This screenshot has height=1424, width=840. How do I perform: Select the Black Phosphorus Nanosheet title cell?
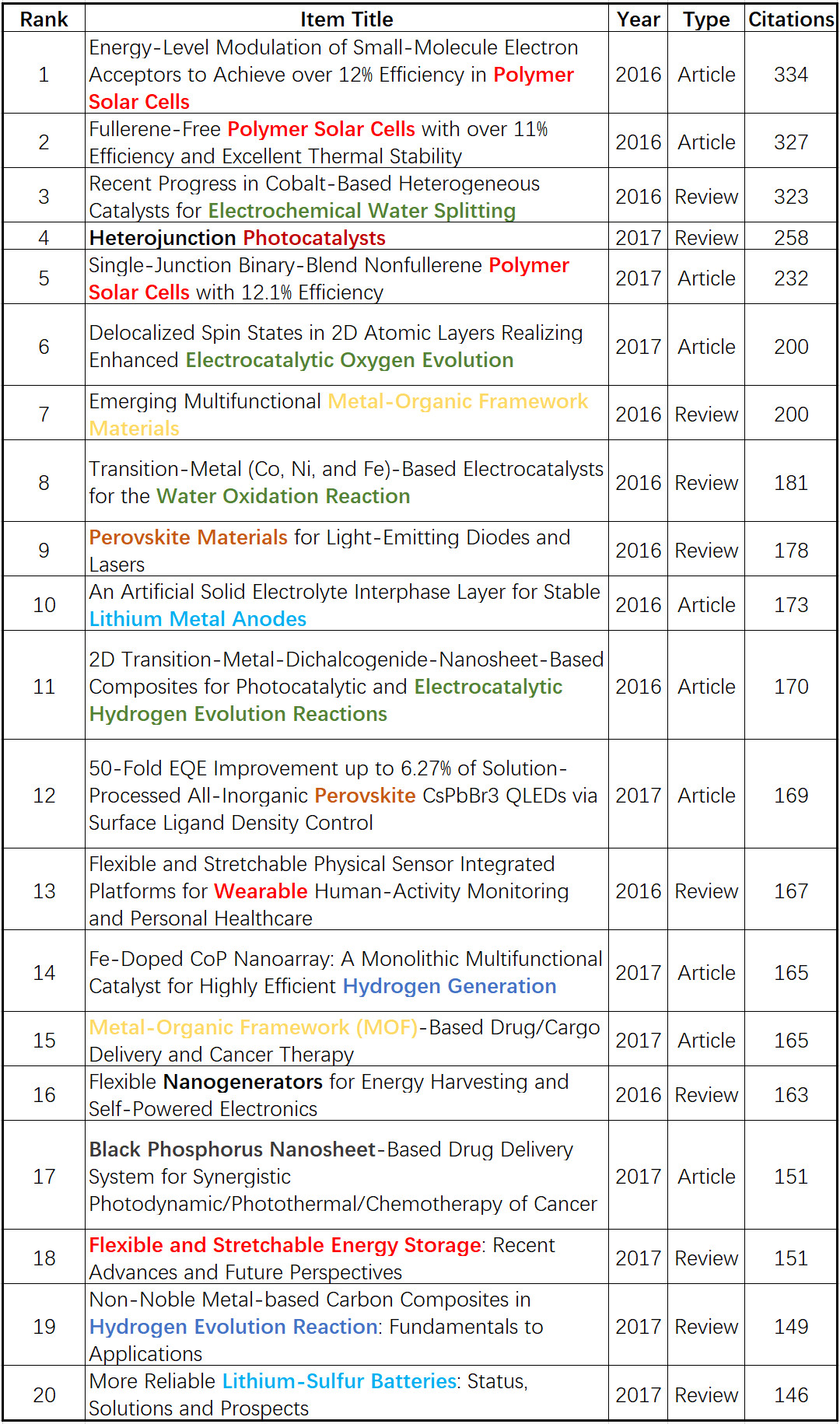pyautogui.click(x=342, y=1177)
